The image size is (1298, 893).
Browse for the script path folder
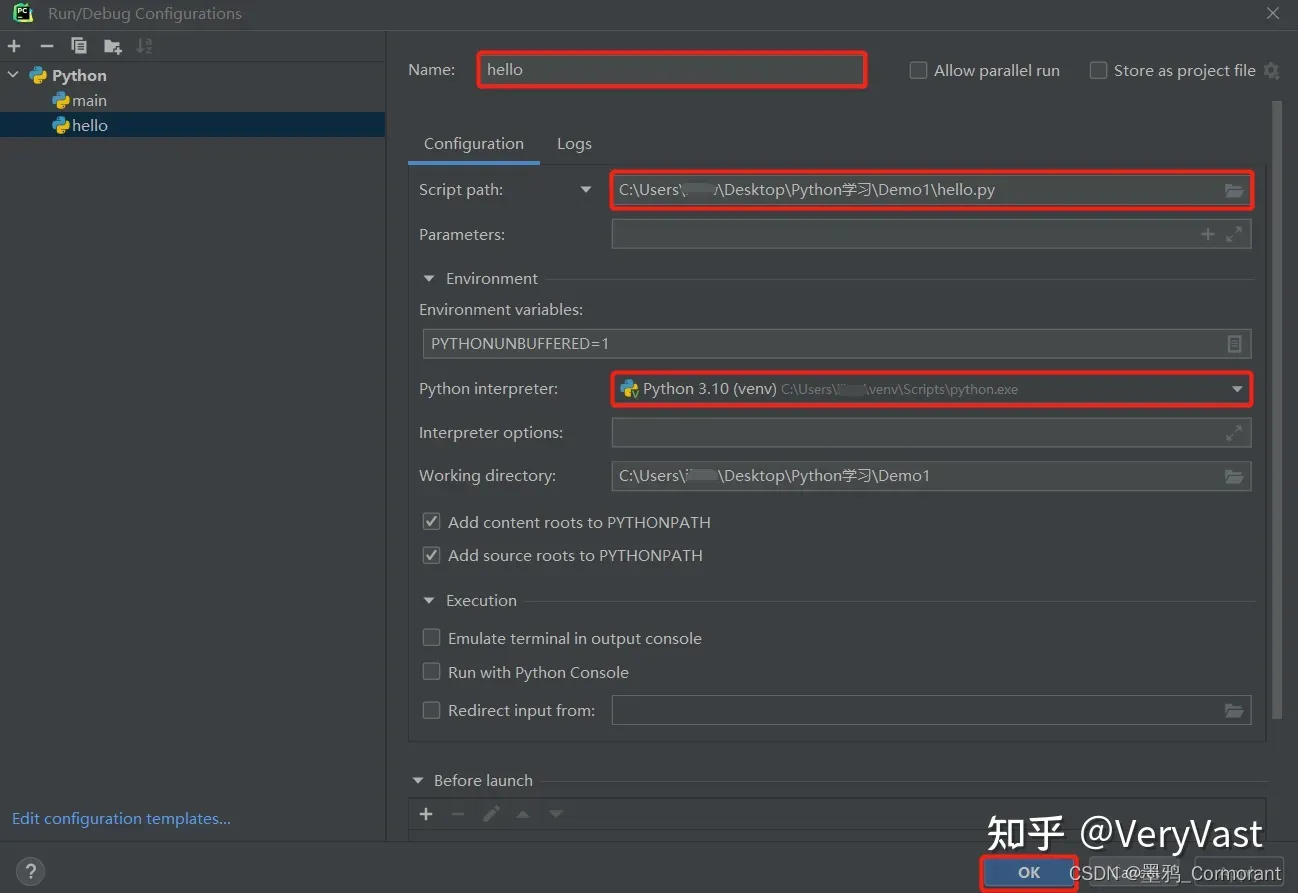(1234, 190)
